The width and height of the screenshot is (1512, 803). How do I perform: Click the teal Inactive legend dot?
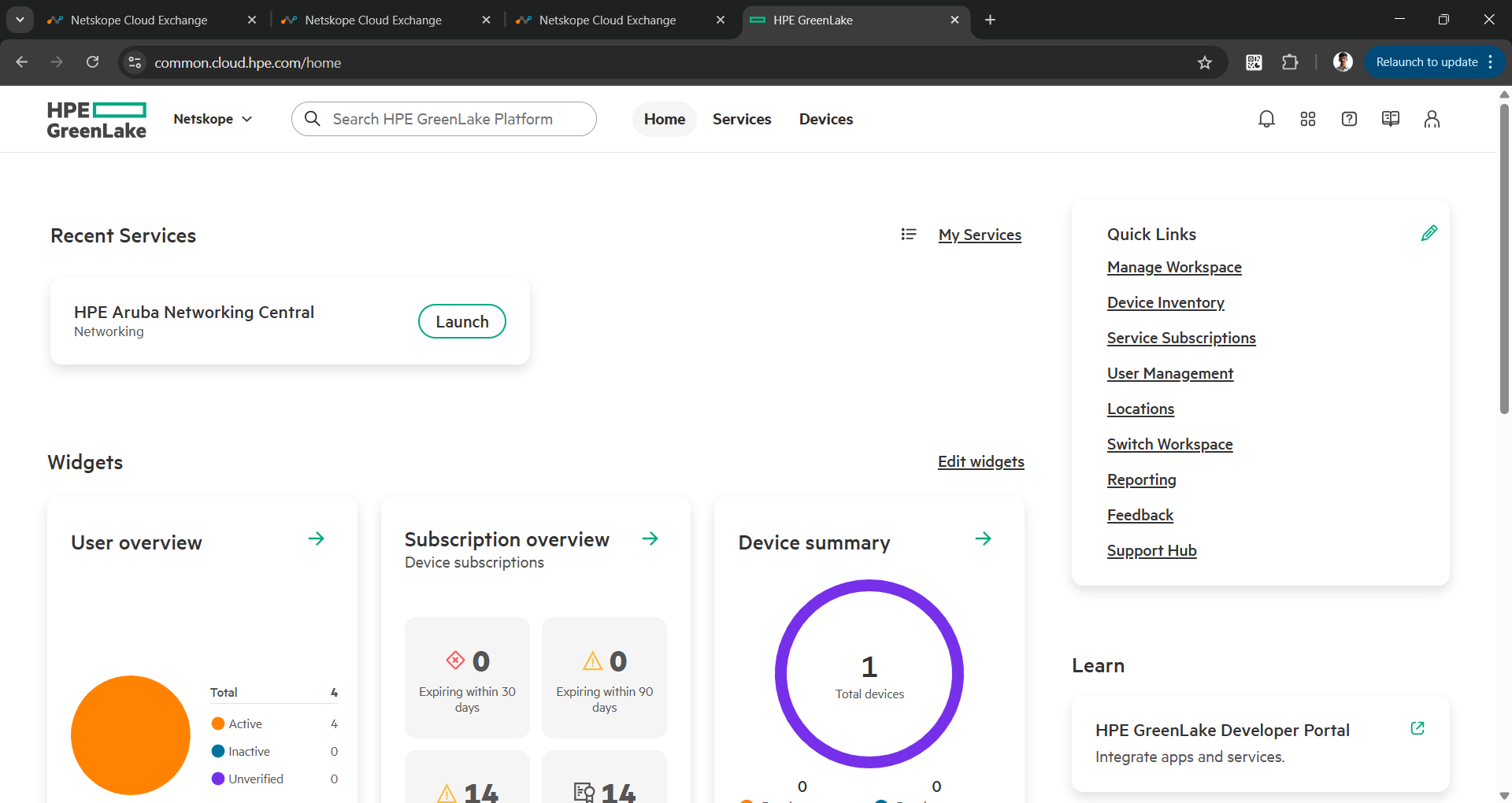click(218, 751)
